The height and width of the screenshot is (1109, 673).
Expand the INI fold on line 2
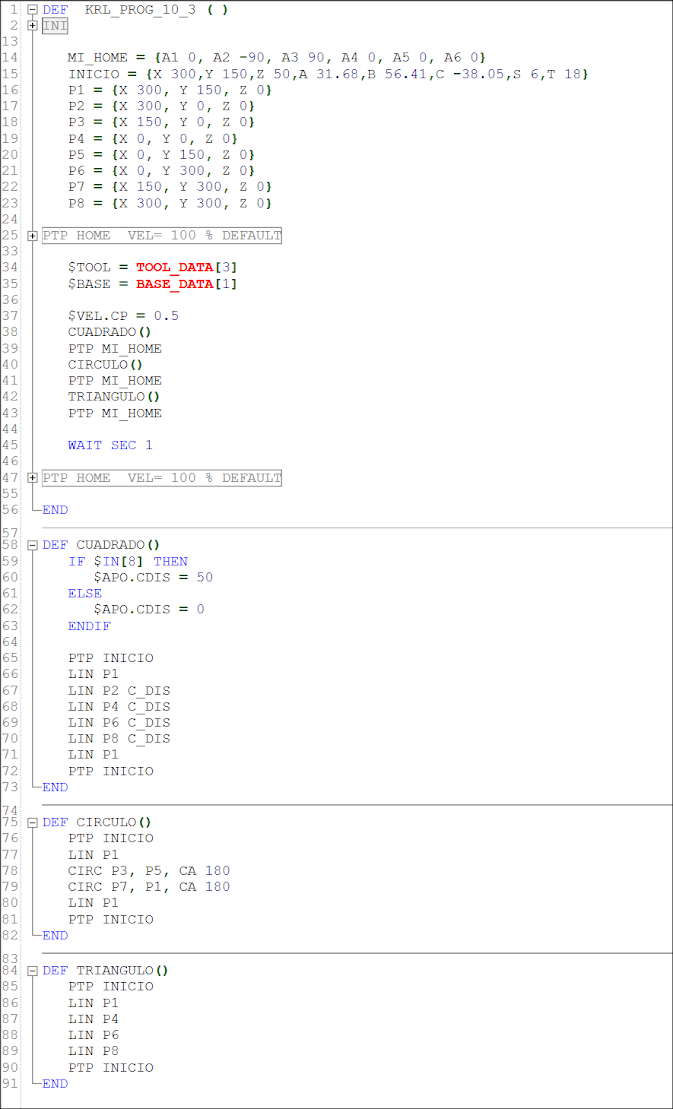click(x=32, y=25)
